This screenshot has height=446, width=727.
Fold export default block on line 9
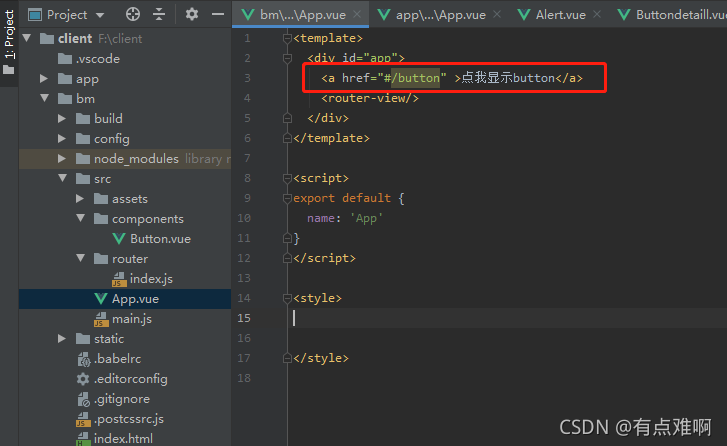click(x=287, y=198)
